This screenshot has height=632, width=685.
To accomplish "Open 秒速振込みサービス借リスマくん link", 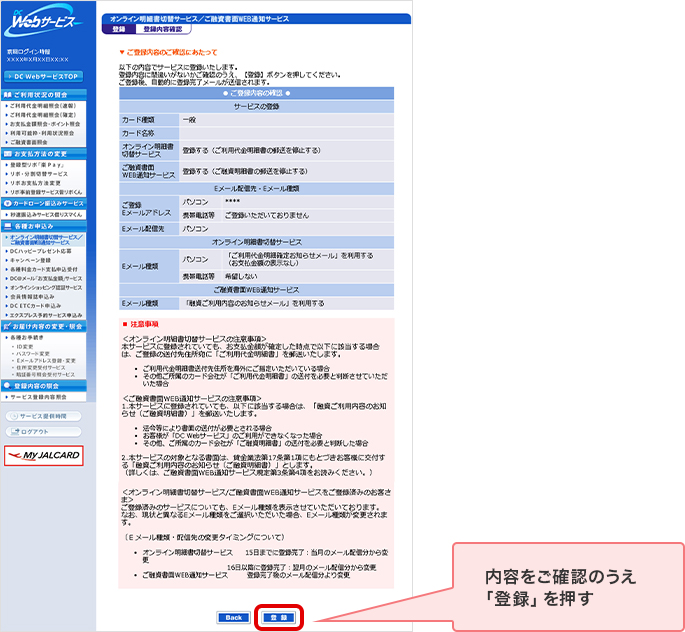I will click(45, 215).
